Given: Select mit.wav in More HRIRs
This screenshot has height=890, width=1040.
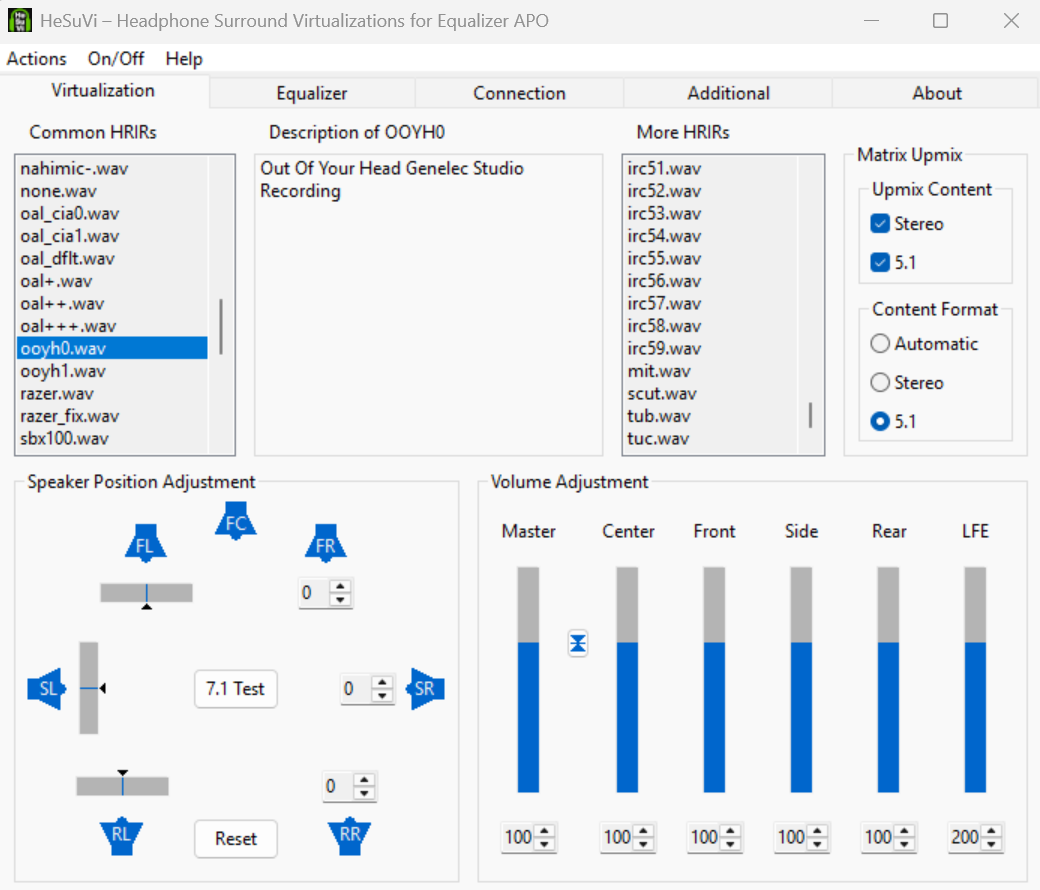Looking at the screenshot, I should [x=710, y=371].
